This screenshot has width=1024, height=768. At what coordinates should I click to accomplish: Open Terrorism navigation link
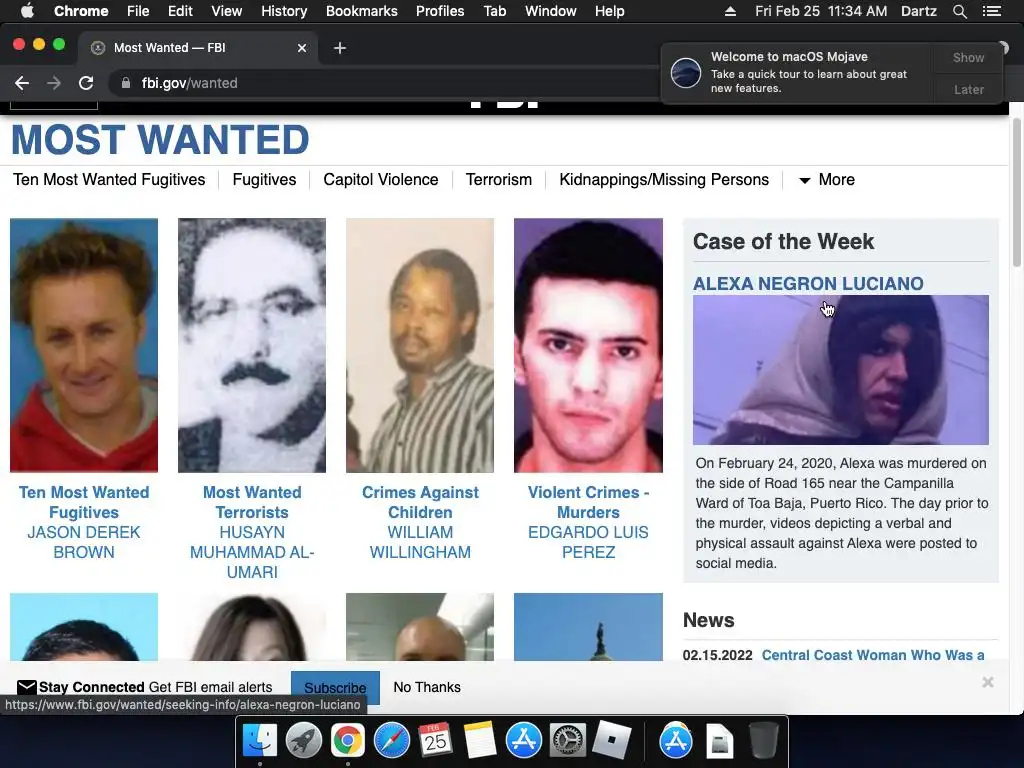tap(499, 180)
